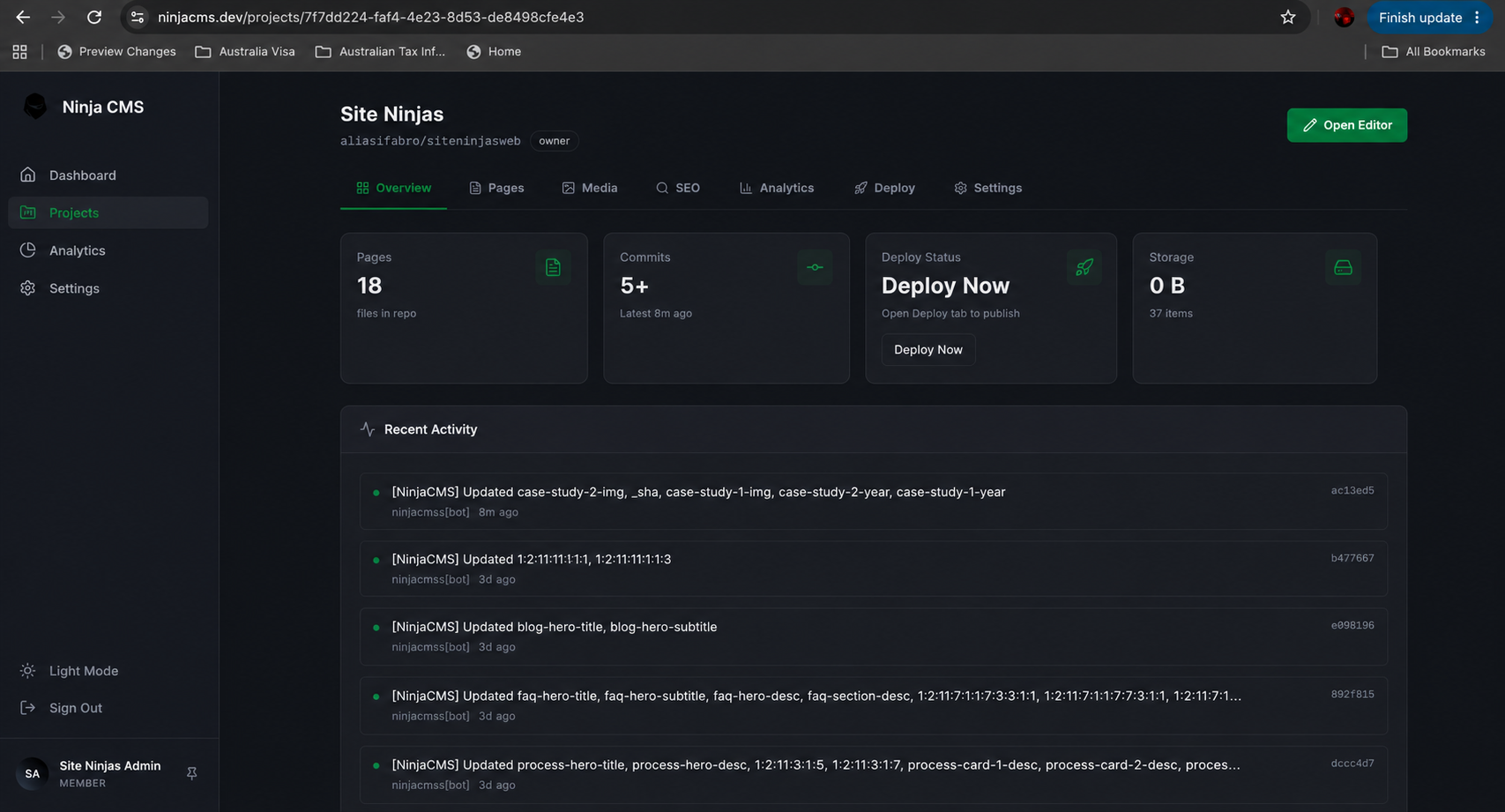
Task: Click the Sign Out link
Action: tap(76, 708)
